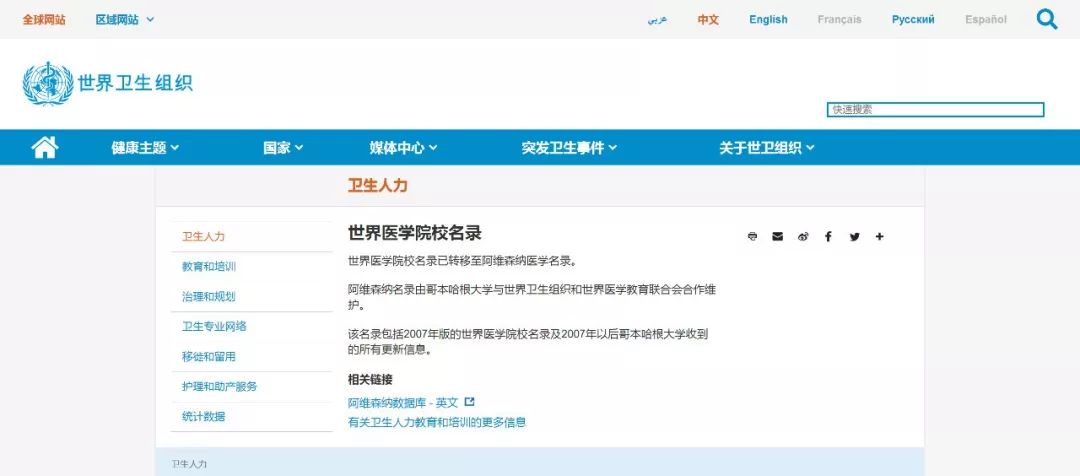
Task: Expand the 媒体中心 menu
Action: pyautogui.click(x=403, y=147)
